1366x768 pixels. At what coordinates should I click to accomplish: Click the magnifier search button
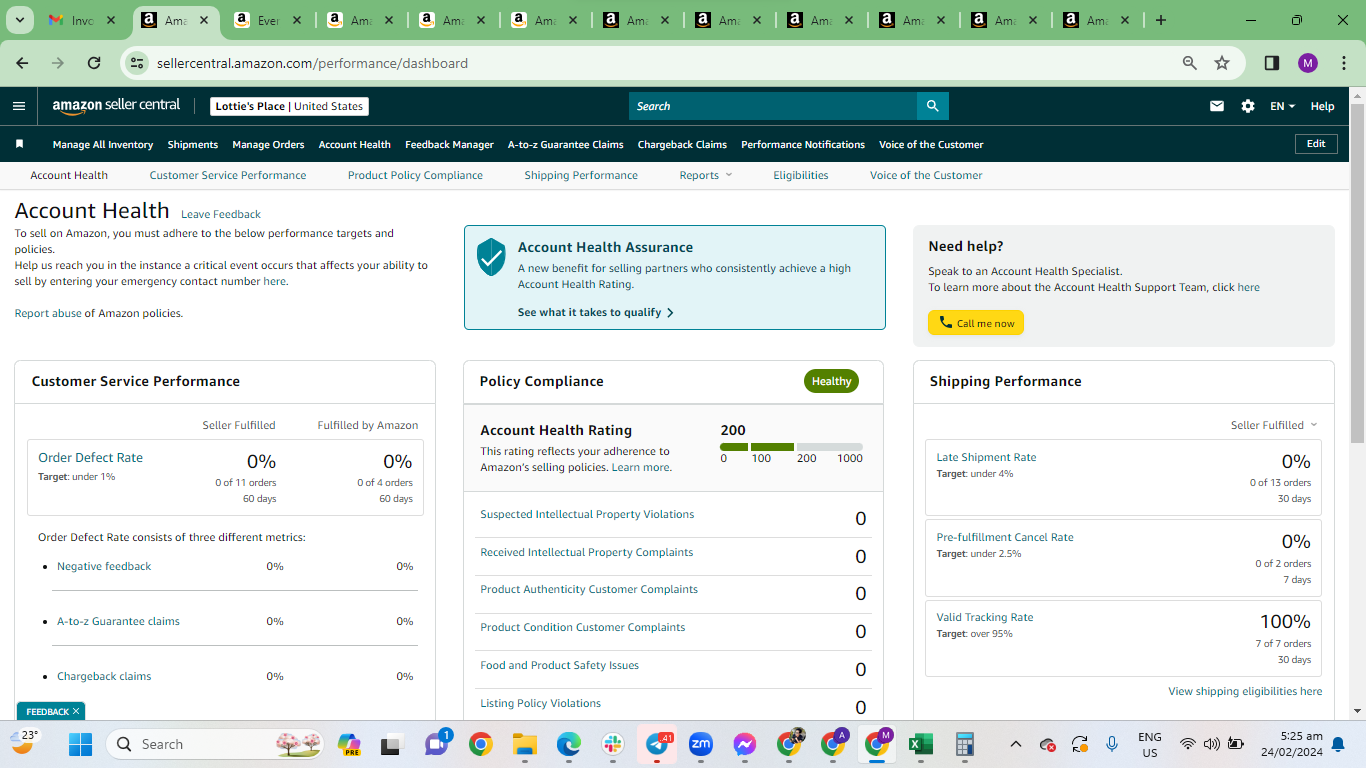click(x=932, y=106)
